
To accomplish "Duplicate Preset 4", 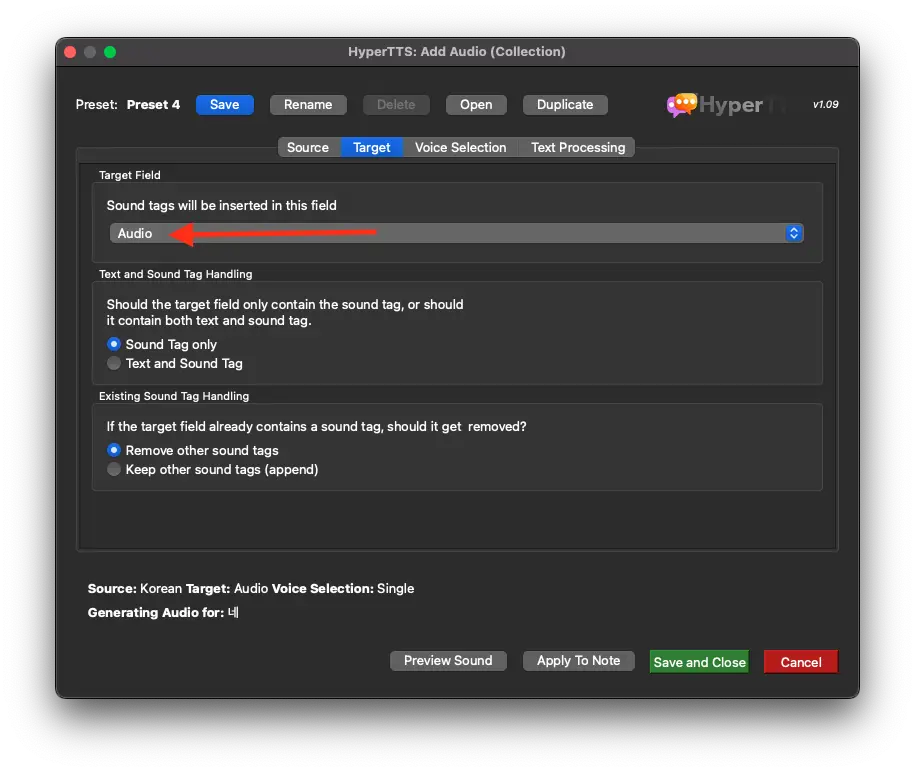I will point(565,104).
